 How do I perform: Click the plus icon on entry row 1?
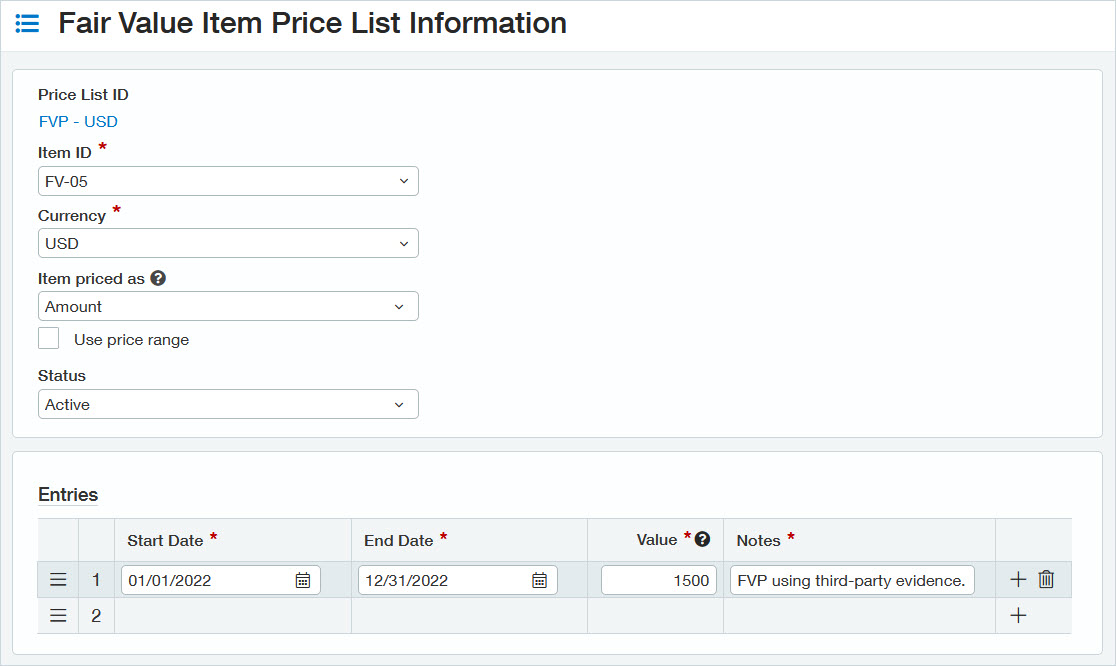(1017, 578)
